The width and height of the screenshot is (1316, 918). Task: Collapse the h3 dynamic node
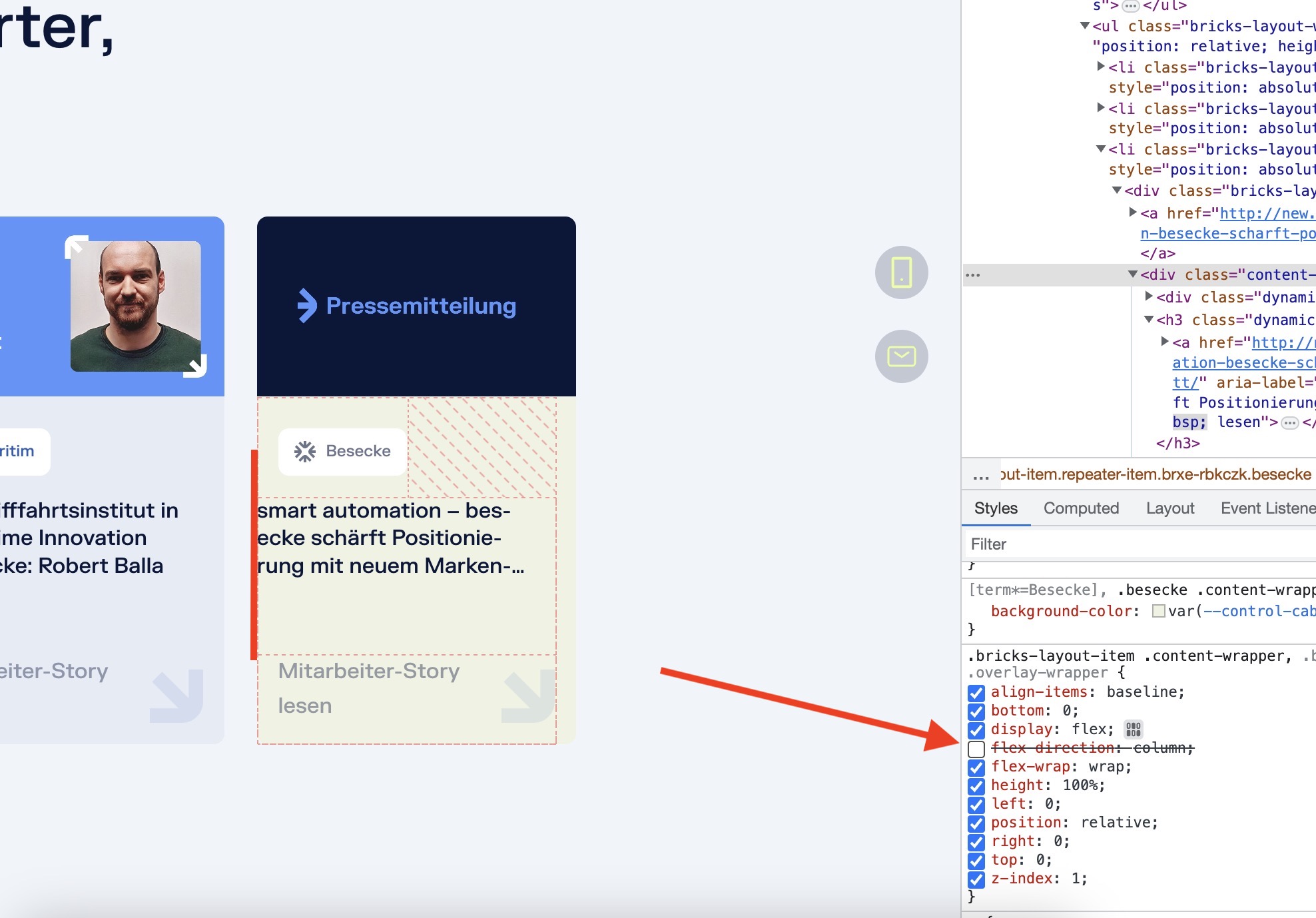click(x=1149, y=320)
